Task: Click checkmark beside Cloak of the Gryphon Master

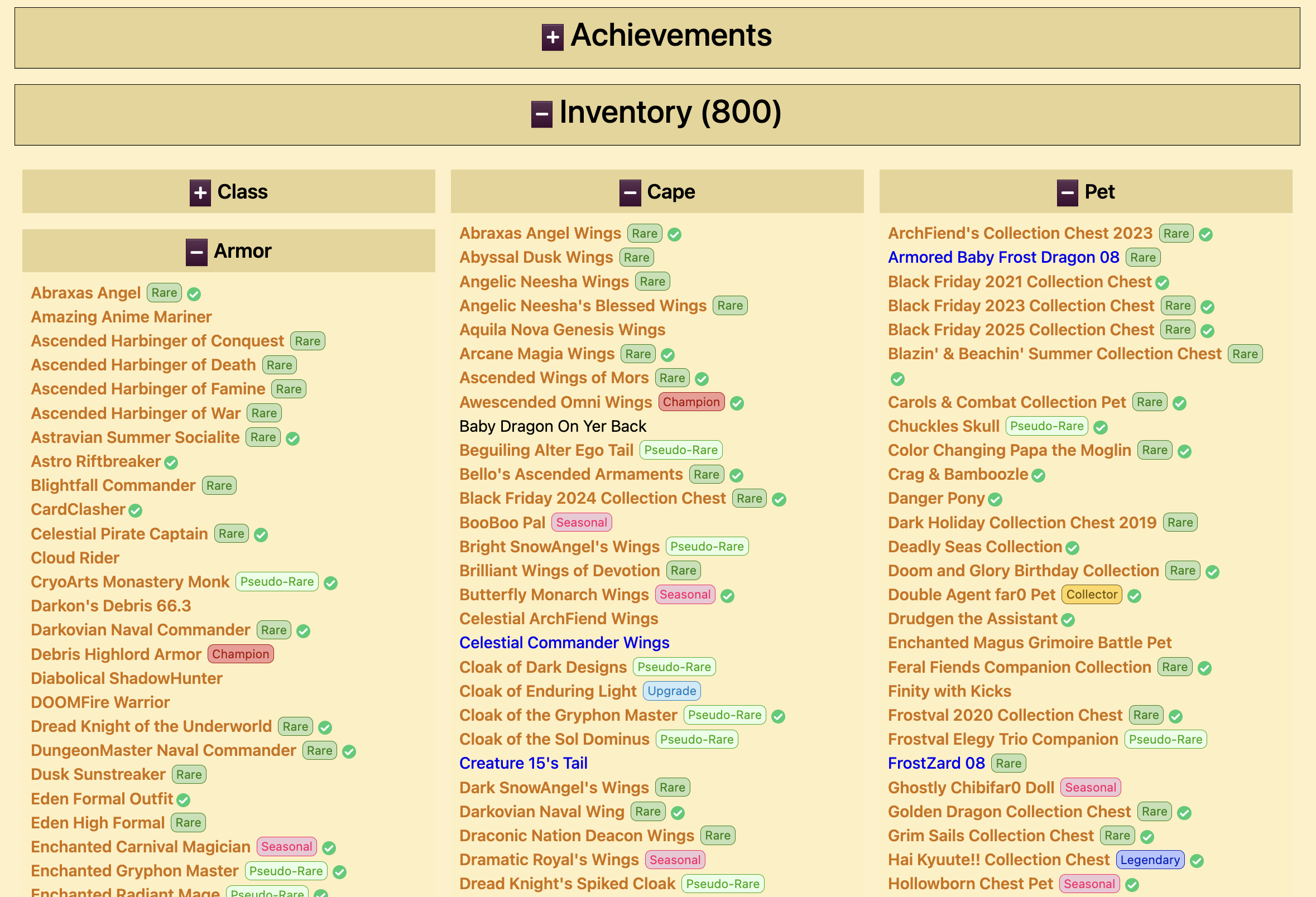Action: 779,716
